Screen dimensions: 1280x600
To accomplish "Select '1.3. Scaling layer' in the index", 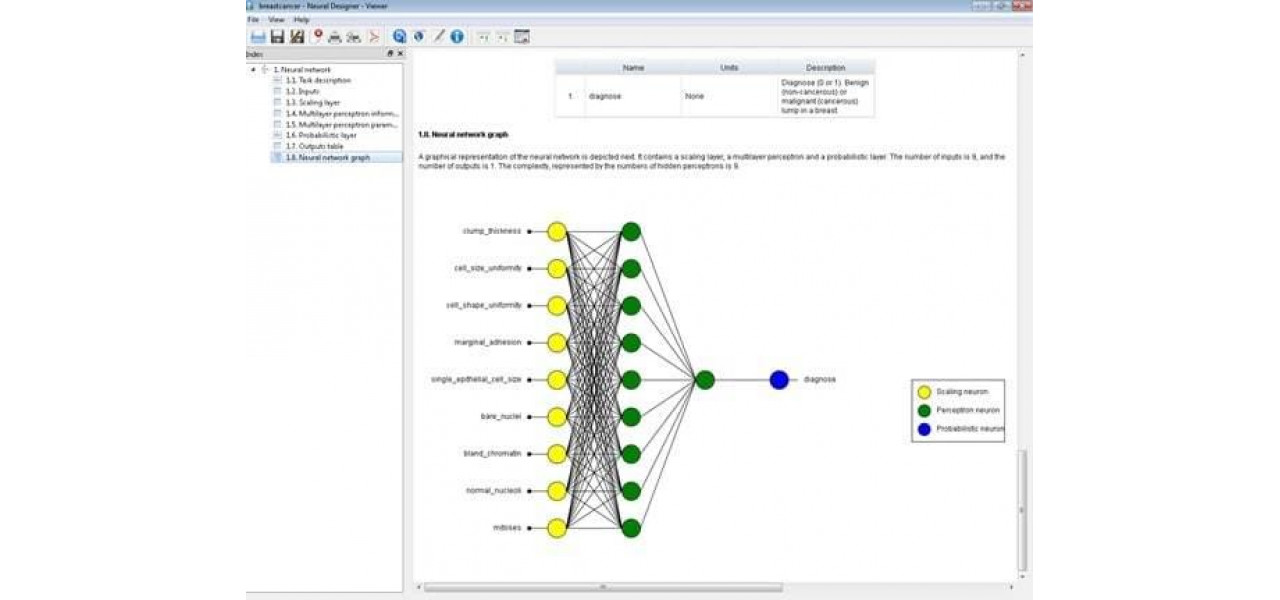I will pos(313,102).
